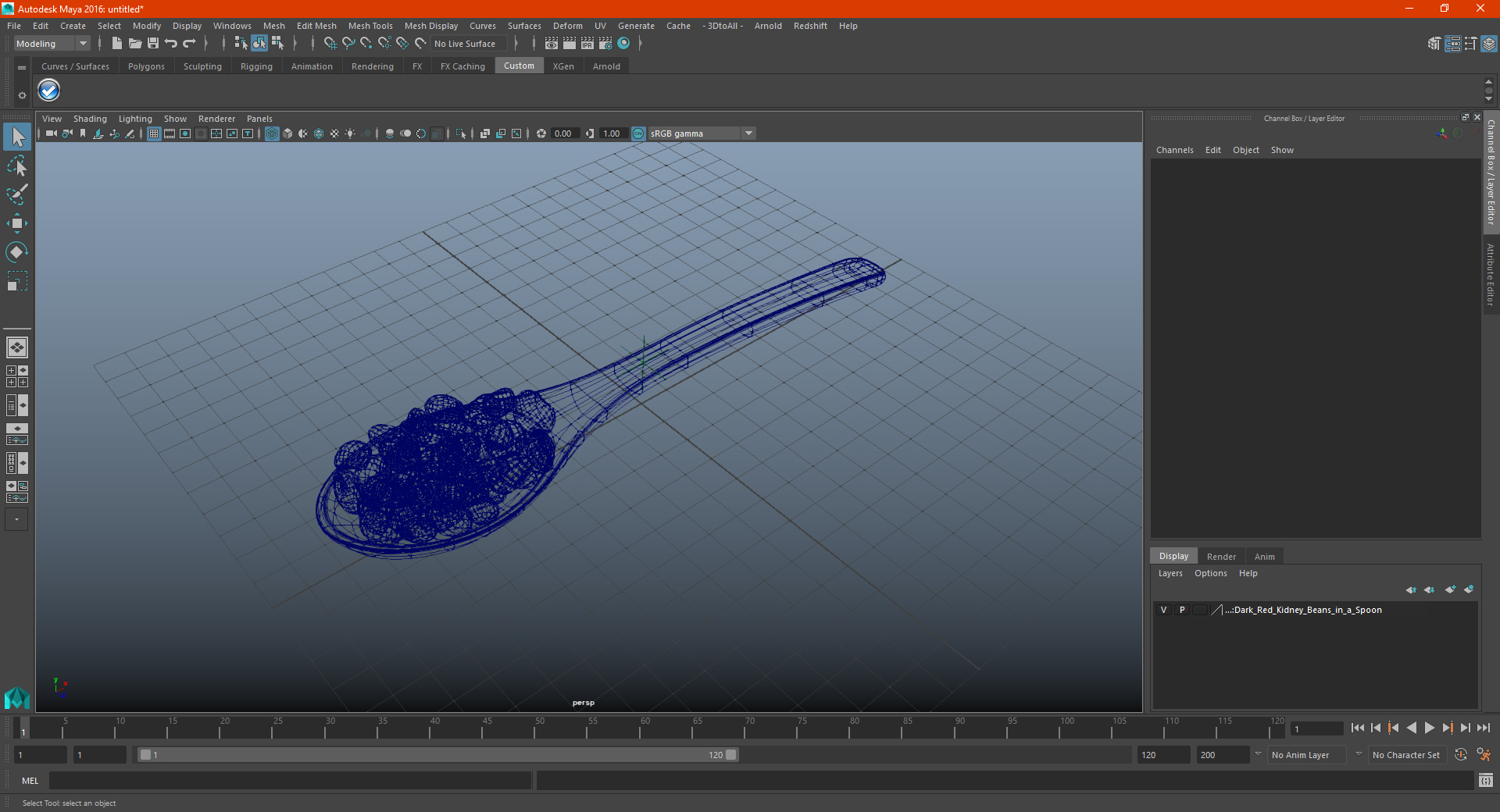Click the MEL command line input
Screen dimensions: 1500x812
(x=290, y=780)
